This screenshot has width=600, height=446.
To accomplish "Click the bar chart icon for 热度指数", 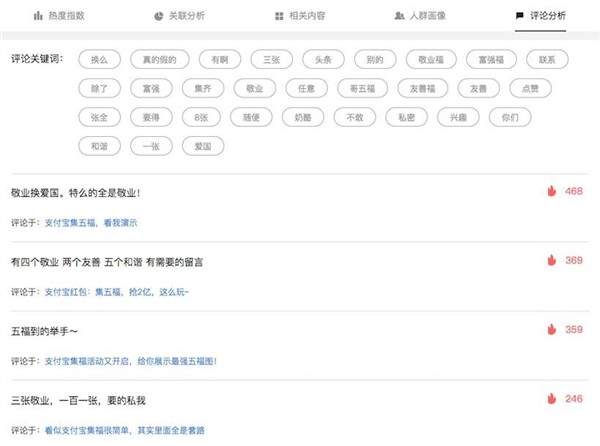I will pos(38,17).
